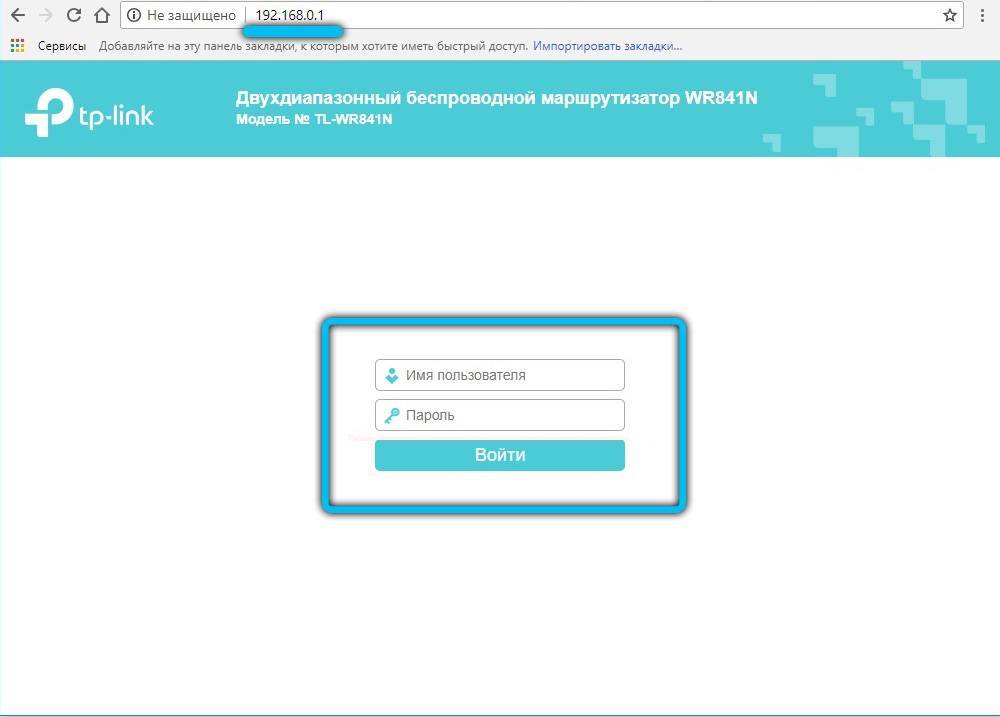The width and height of the screenshot is (1000, 717).
Task: Click the 'Не защищено' security label
Action: pyautogui.click(x=191, y=15)
